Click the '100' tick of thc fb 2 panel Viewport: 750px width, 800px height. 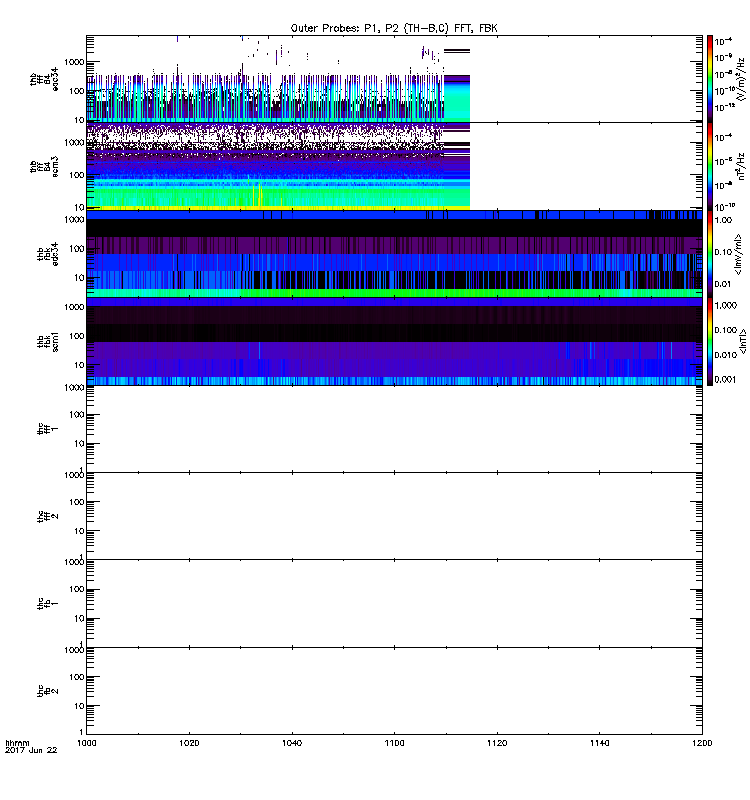(77, 677)
